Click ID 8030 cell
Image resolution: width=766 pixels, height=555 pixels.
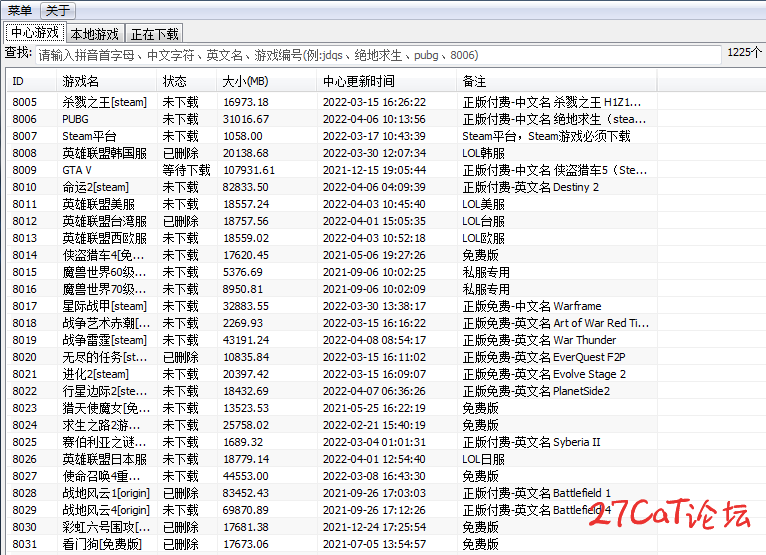[x=24, y=527]
